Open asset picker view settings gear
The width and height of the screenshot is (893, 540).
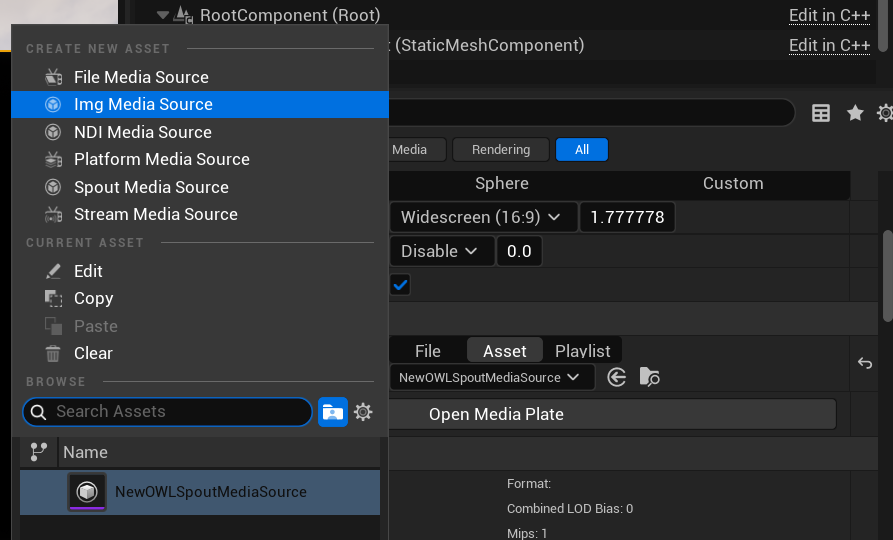click(363, 412)
